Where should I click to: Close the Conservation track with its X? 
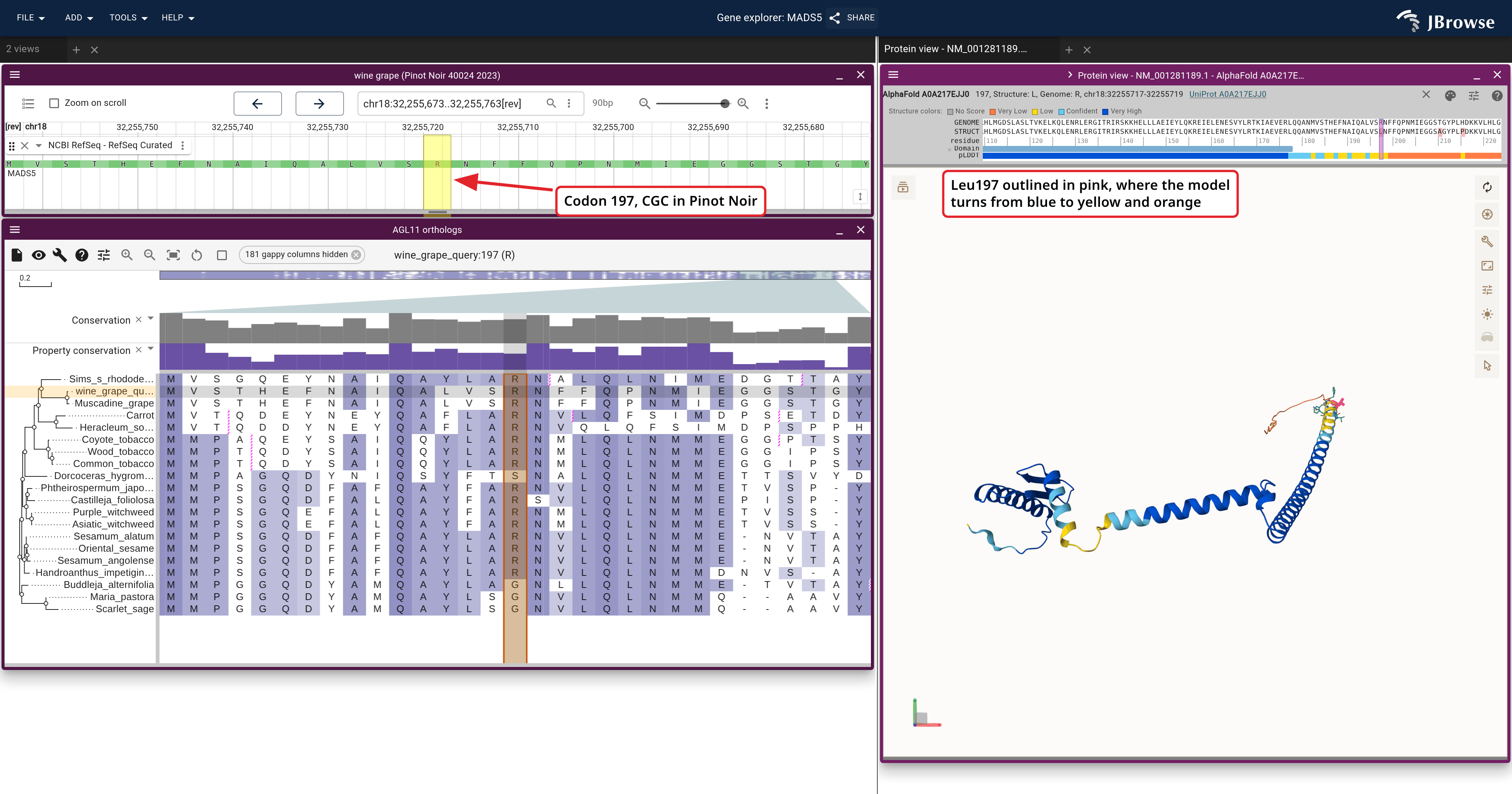[138, 319]
